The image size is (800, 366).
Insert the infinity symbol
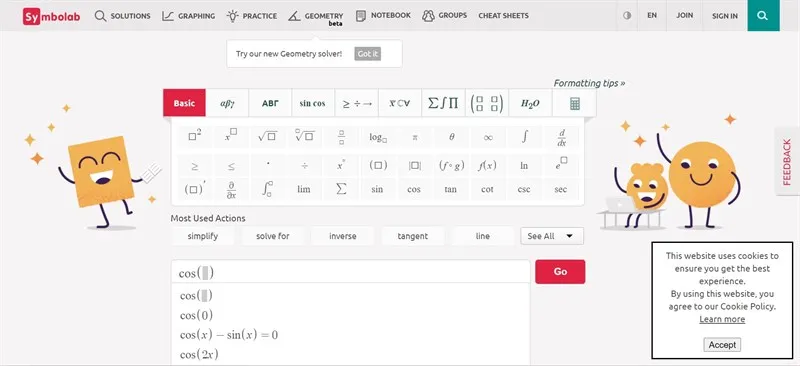[x=488, y=137]
